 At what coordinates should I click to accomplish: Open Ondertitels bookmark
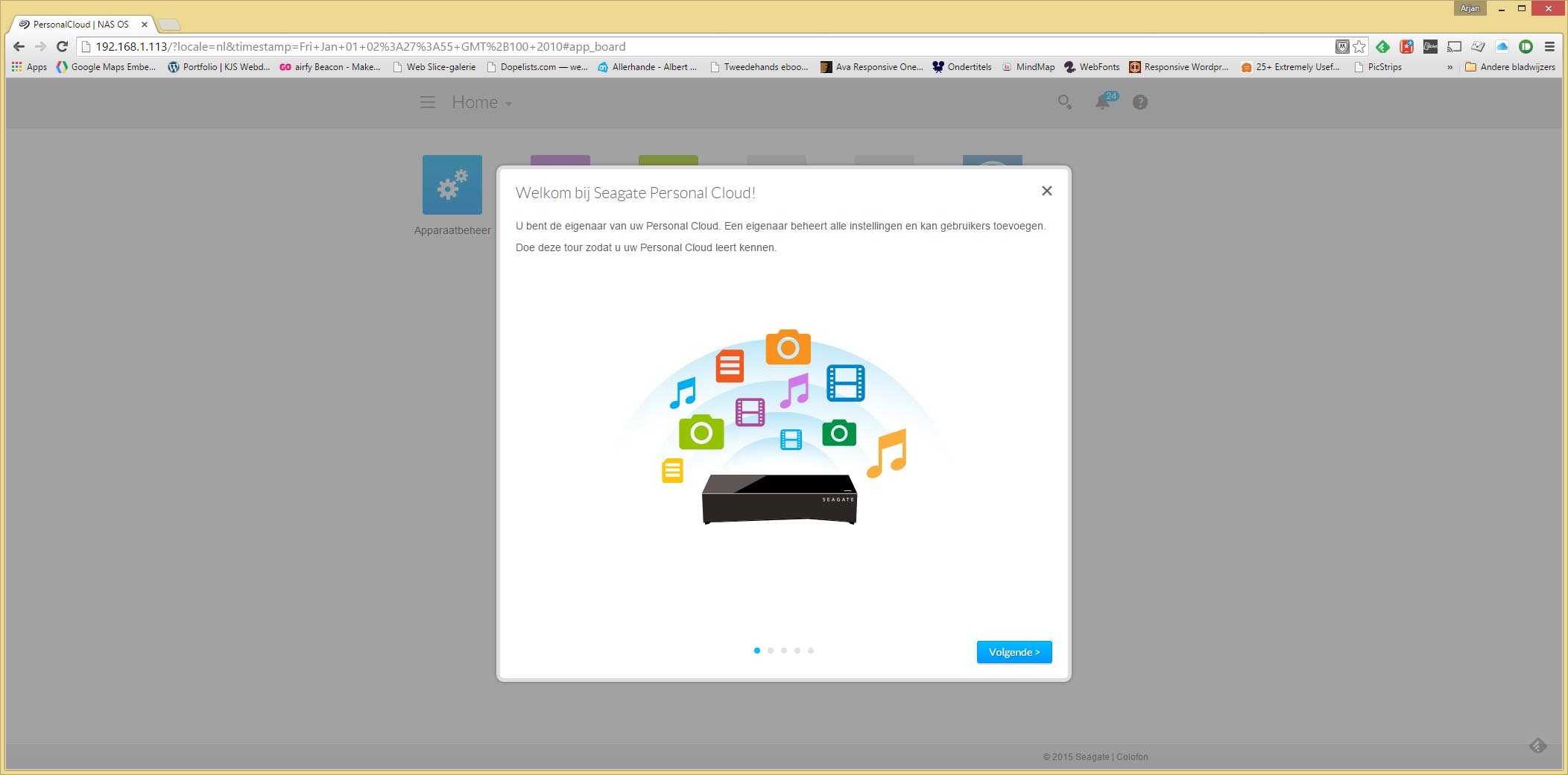[961, 67]
